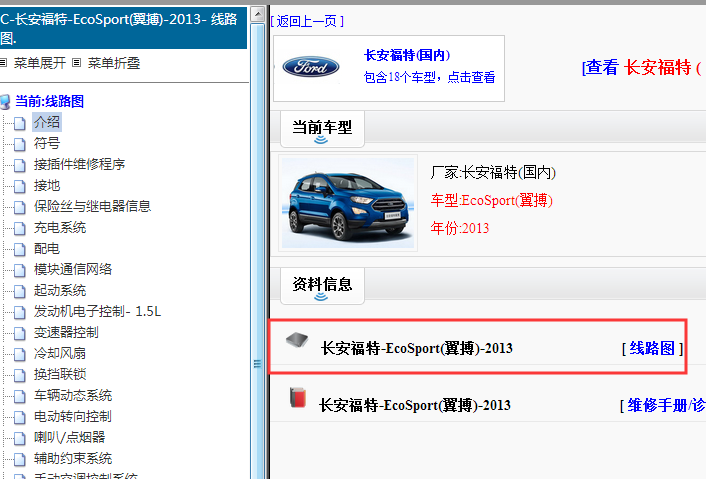Click the 车型:EcoSport(翼搏) text
706x479 pixels.
(492, 200)
